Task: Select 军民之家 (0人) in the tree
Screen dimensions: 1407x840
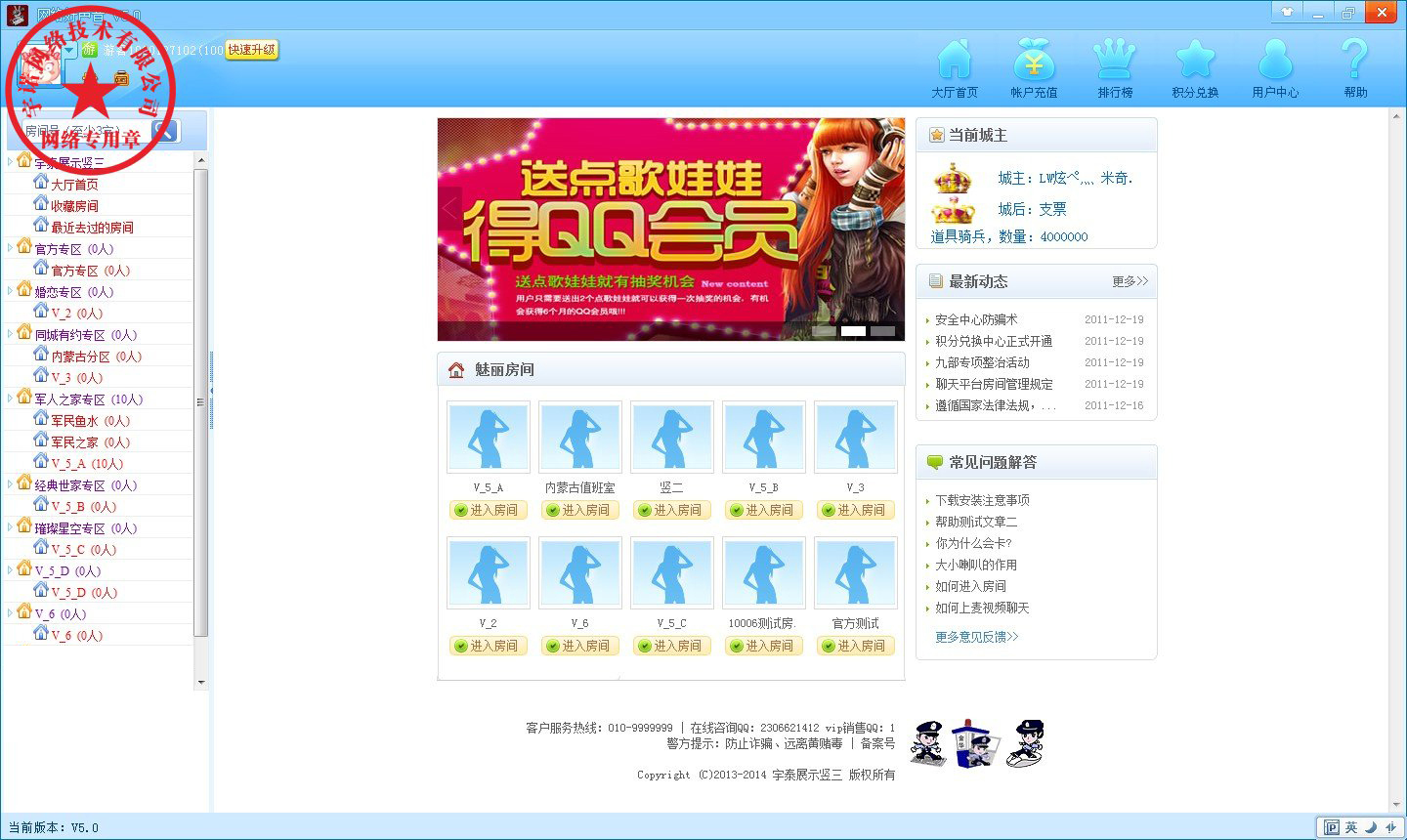Action: pos(90,442)
